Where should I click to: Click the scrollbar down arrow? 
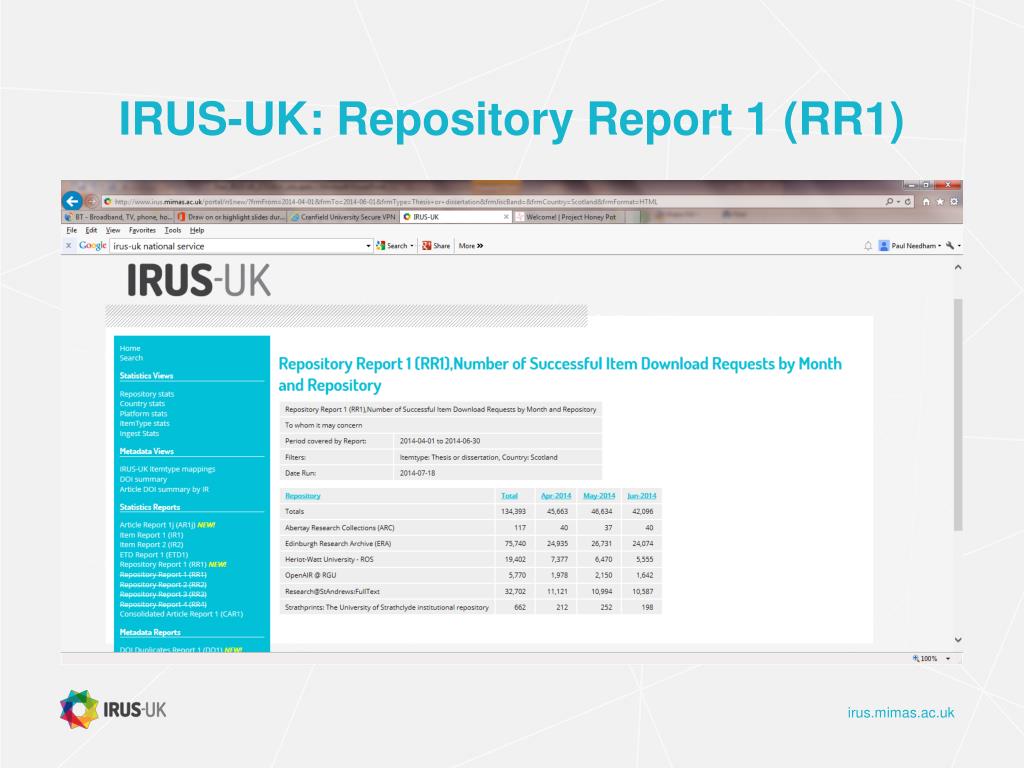point(958,640)
